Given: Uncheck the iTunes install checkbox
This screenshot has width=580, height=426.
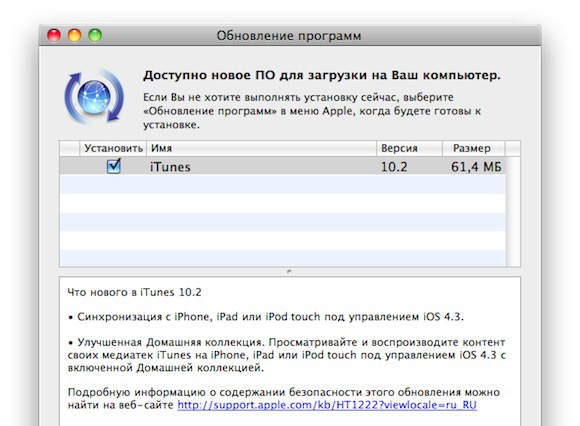Looking at the screenshot, I should tap(114, 166).
